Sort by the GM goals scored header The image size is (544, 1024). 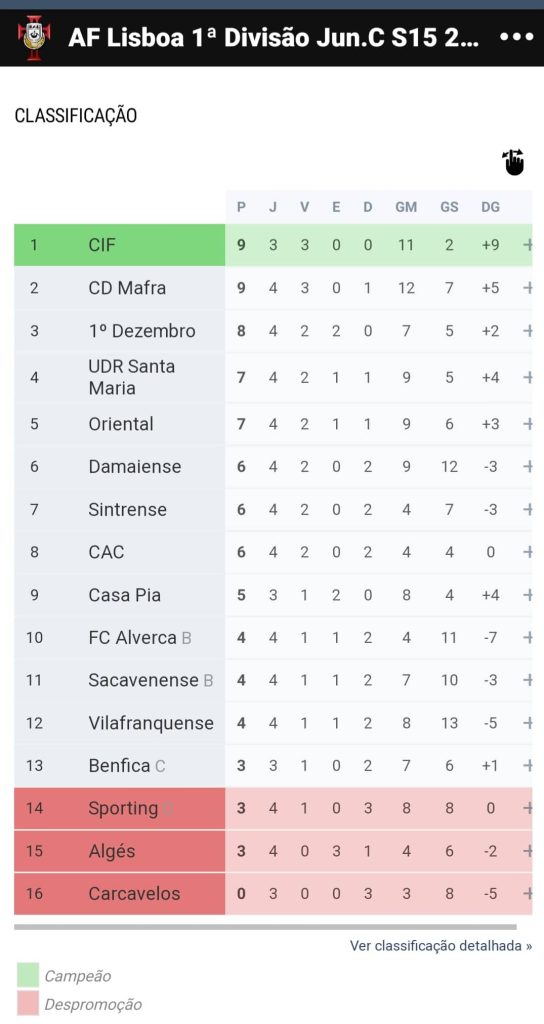pyautogui.click(x=406, y=207)
